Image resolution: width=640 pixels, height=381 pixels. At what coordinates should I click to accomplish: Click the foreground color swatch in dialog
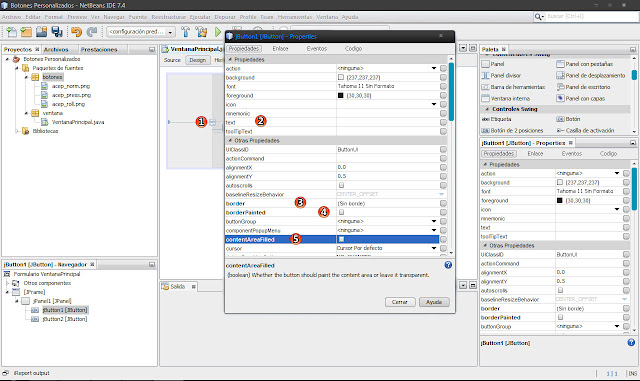click(x=341, y=95)
